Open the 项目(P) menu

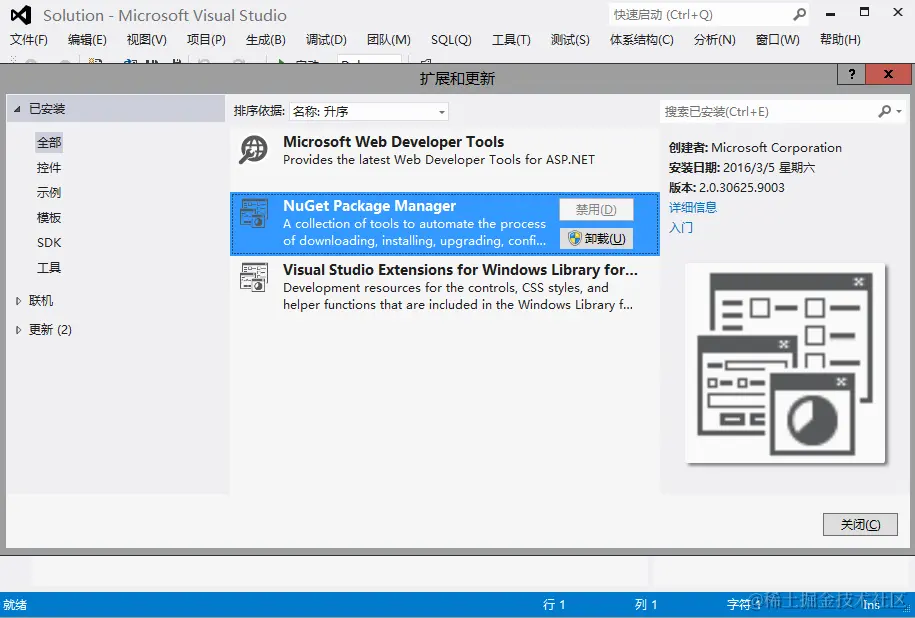tap(206, 40)
